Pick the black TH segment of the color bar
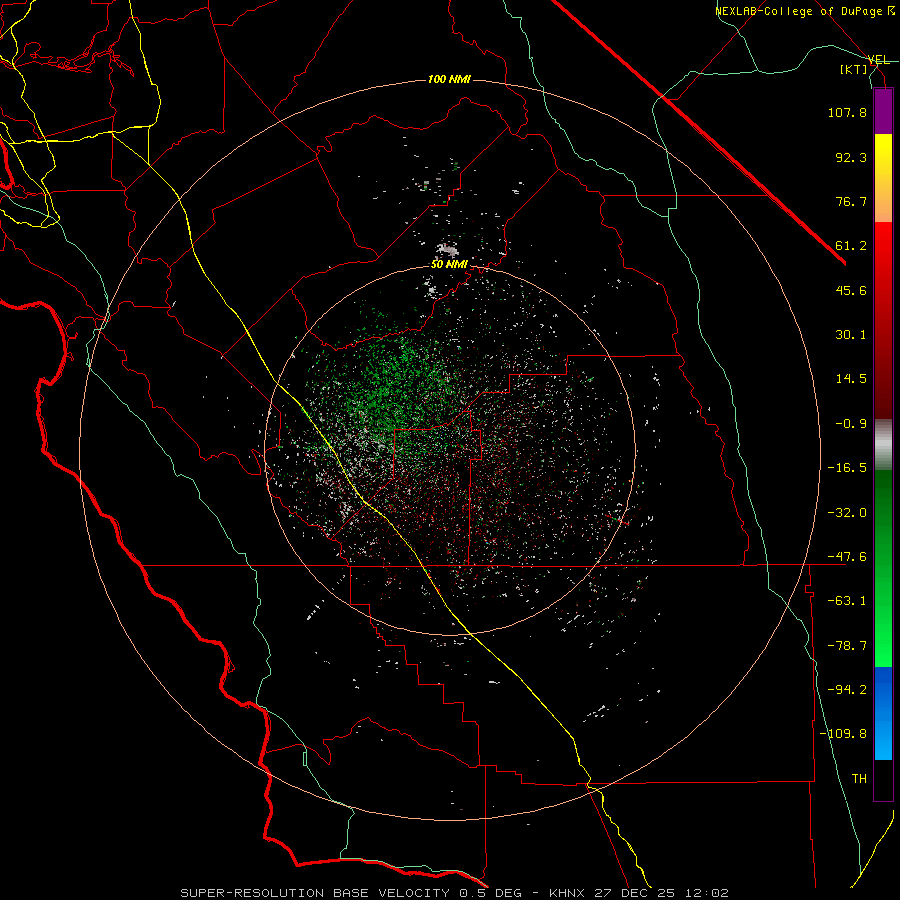 [x=883, y=780]
